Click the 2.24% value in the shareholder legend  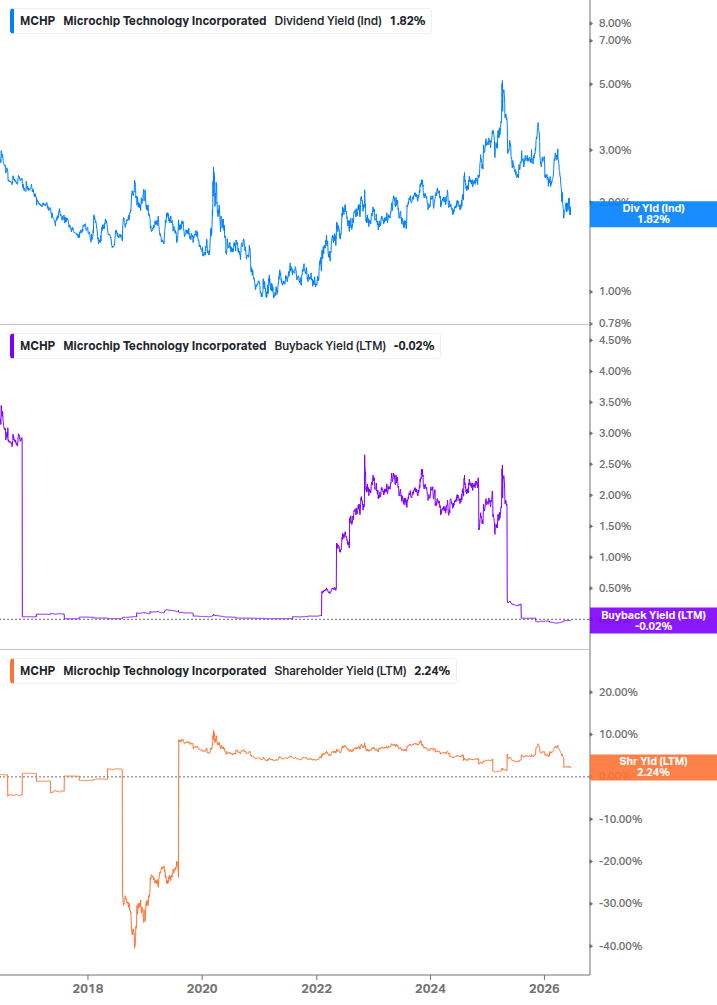(x=432, y=671)
